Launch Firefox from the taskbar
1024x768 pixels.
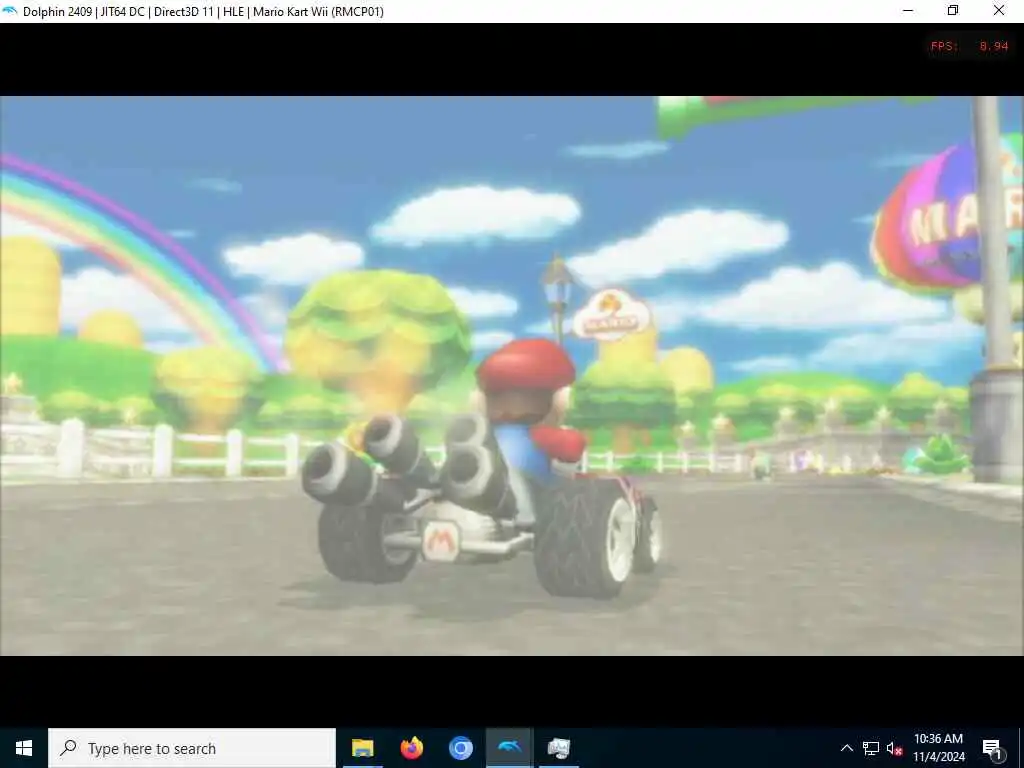[x=411, y=748]
